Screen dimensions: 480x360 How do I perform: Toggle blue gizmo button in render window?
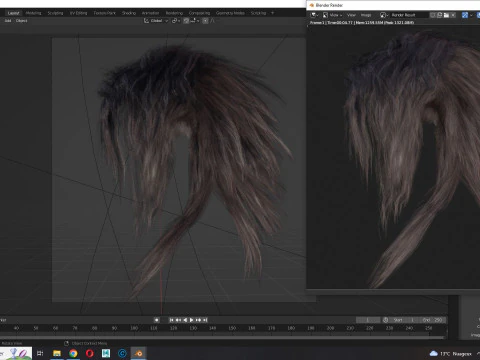click(x=465, y=15)
